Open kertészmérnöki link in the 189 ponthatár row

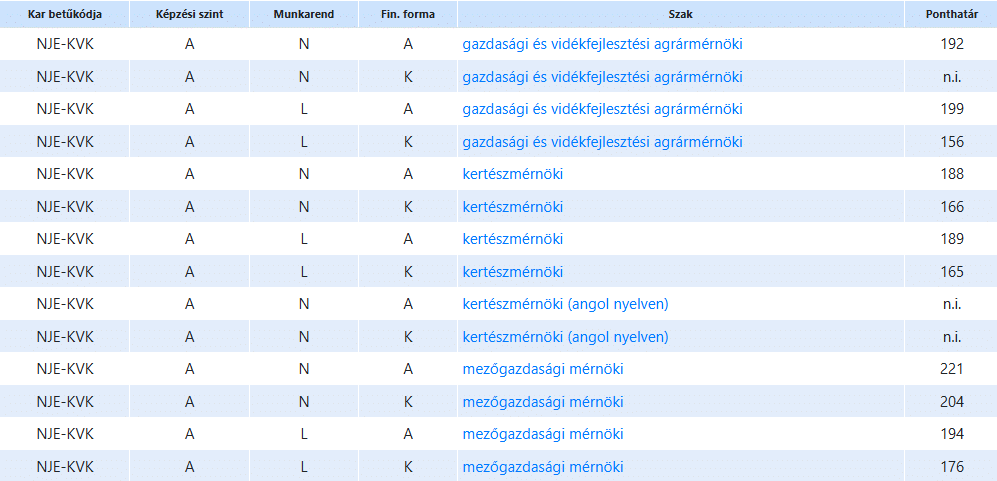tap(513, 239)
